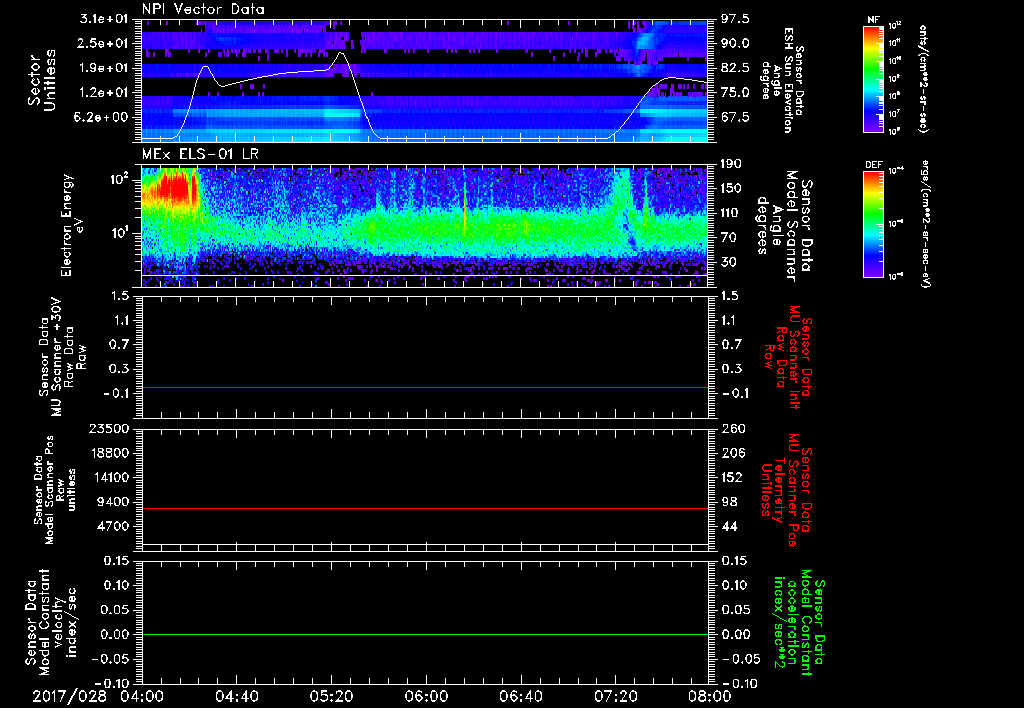Select the "ESH Sun Elevation Angle" axis label
The image size is (1024, 708).
pyautogui.click(x=782, y=80)
